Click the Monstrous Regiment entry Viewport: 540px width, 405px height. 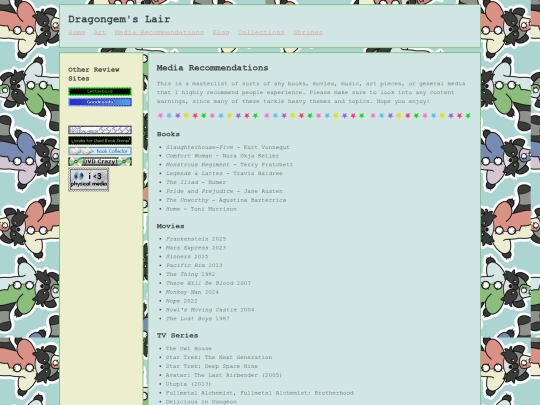click(229, 165)
